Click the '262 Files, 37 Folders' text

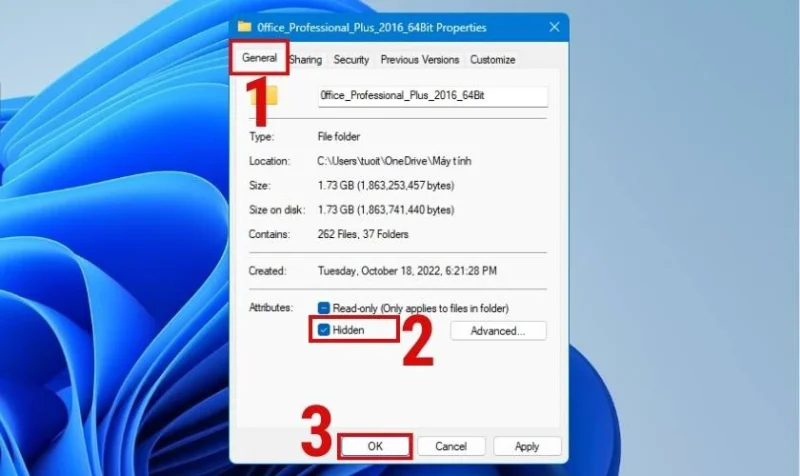(363, 234)
